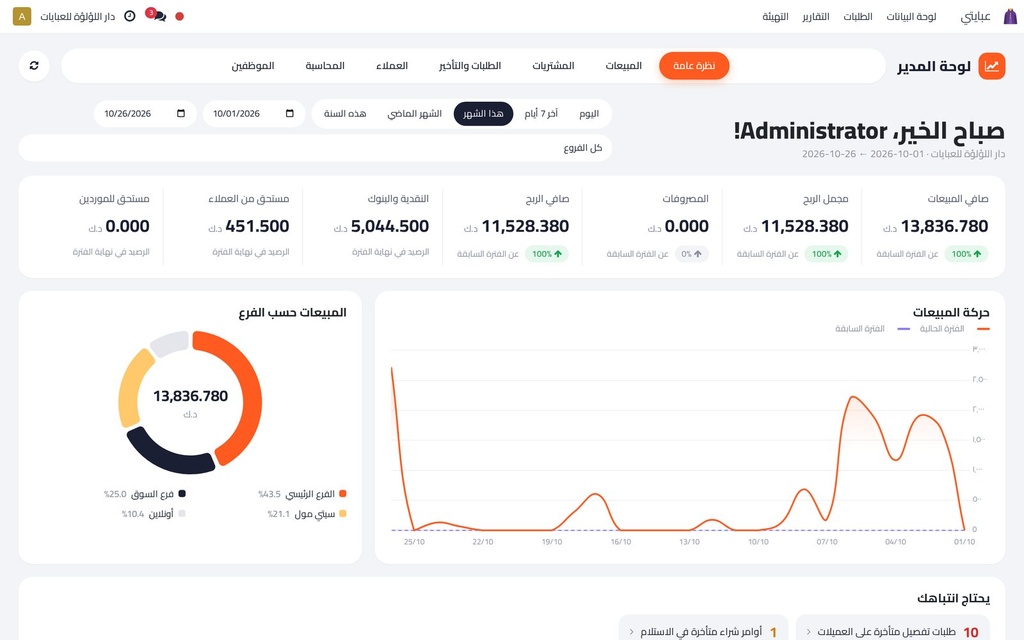Click الفرع الرئيسي orange legend swatch
Viewport: 1024px width, 640px height.
coord(342,494)
